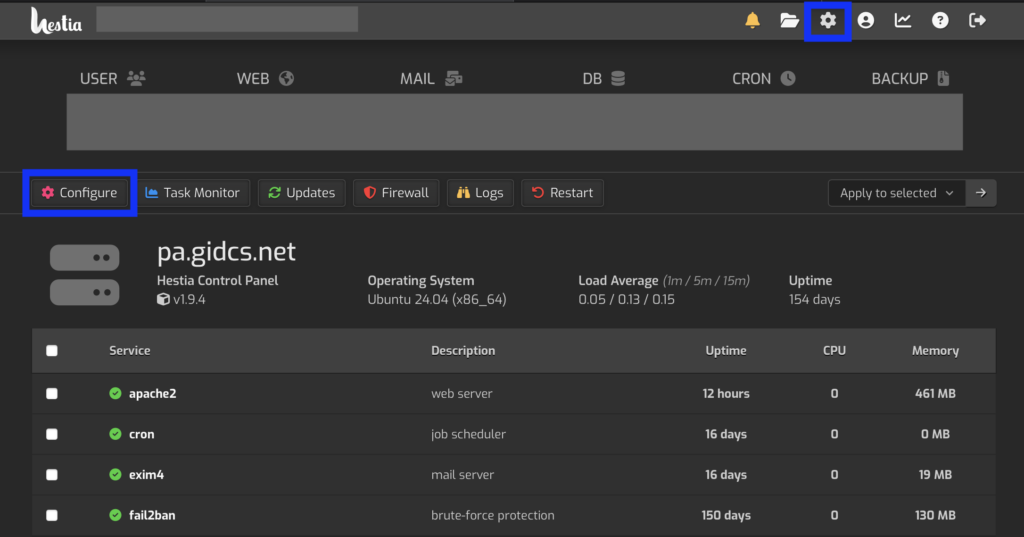Check the apache2 service checkbox
Image resolution: width=1024 pixels, height=537 pixels.
pos(52,394)
